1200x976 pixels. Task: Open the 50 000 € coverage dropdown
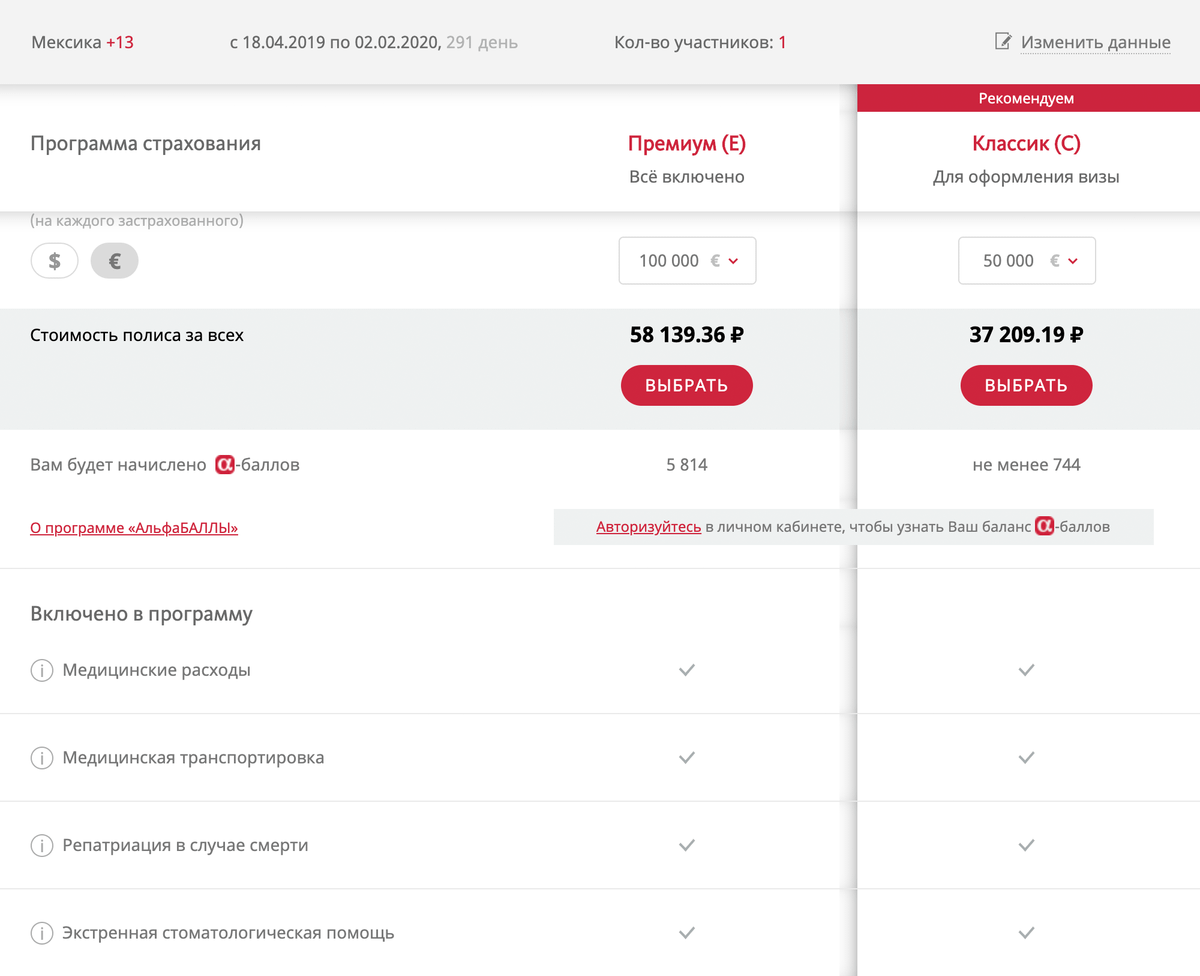pyautogui.click(x=1027, y=260)
